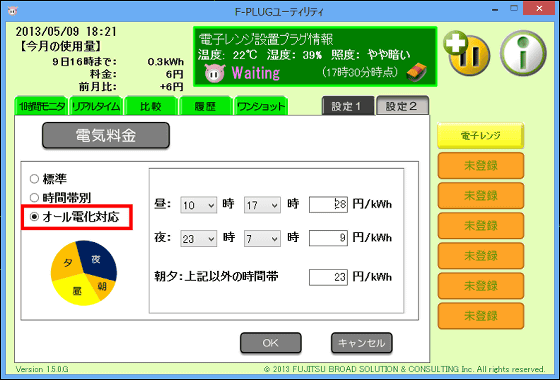Click the Version 1.5.0.G text
This screenshot has height=380, width=560.
42,369
